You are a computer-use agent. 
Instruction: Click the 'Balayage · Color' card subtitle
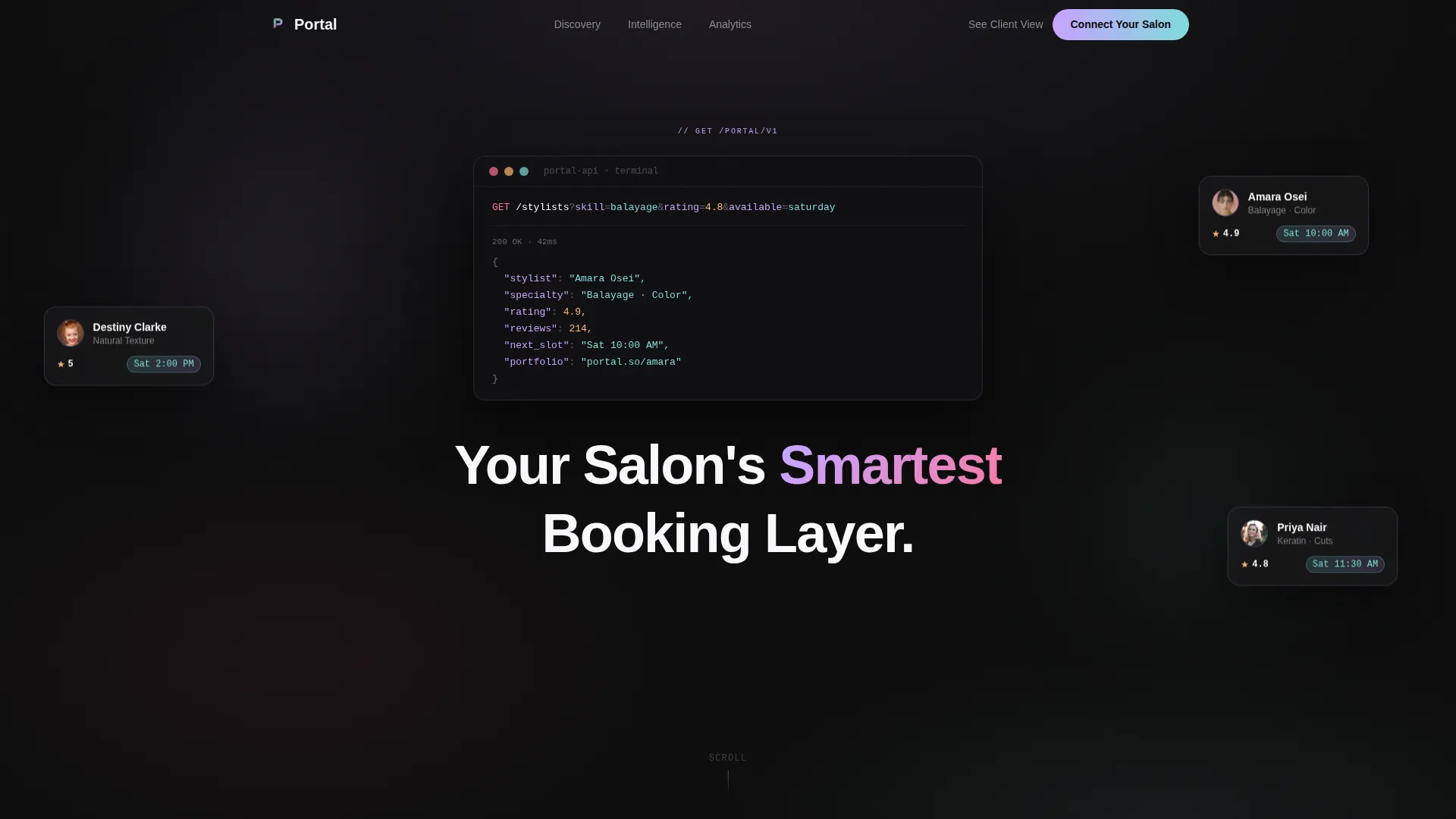[x=1282, y=210]
